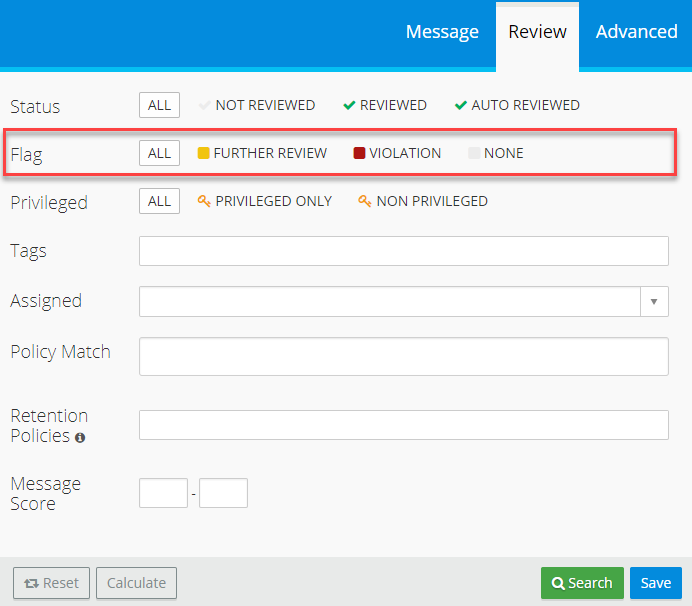The width and height of the screenshot is (692, 606).
Task: Filter by Non Privileged key icon
Action: click(x=365, y=202)
